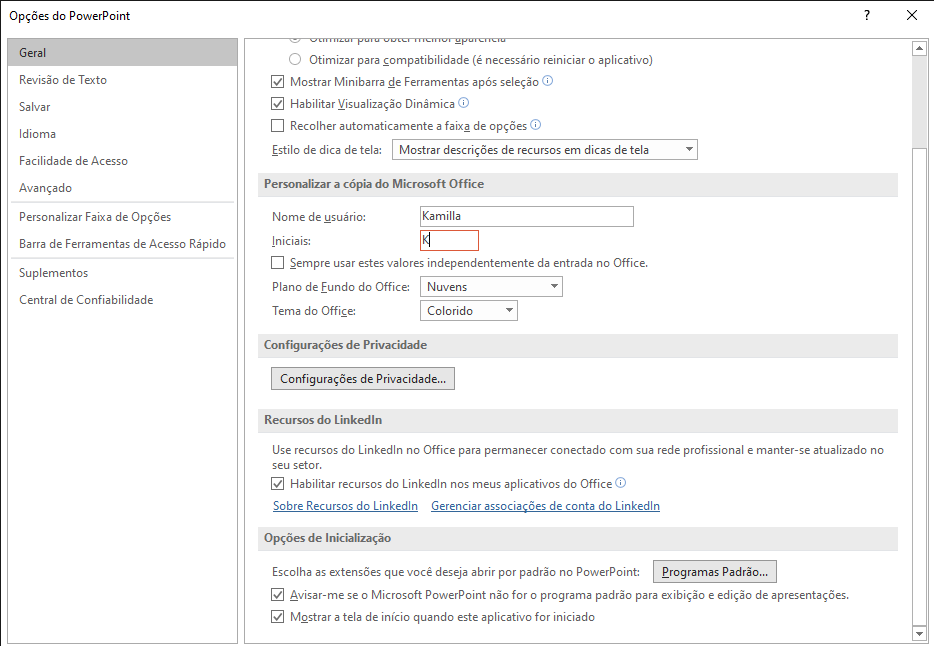
Task: Click the Iniciais input field
Action: pos(449,240)
